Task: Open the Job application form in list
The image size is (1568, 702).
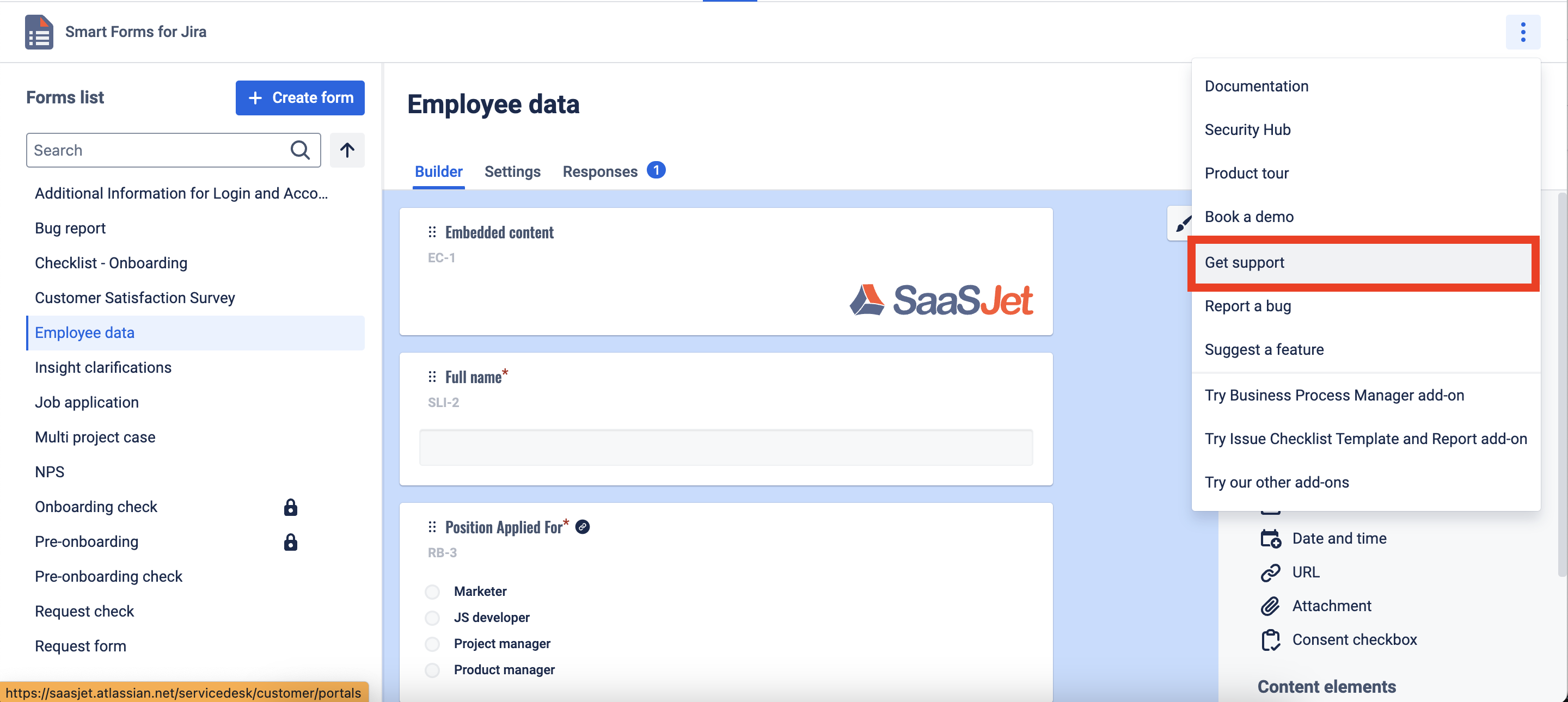Action: tap(87, 402)
